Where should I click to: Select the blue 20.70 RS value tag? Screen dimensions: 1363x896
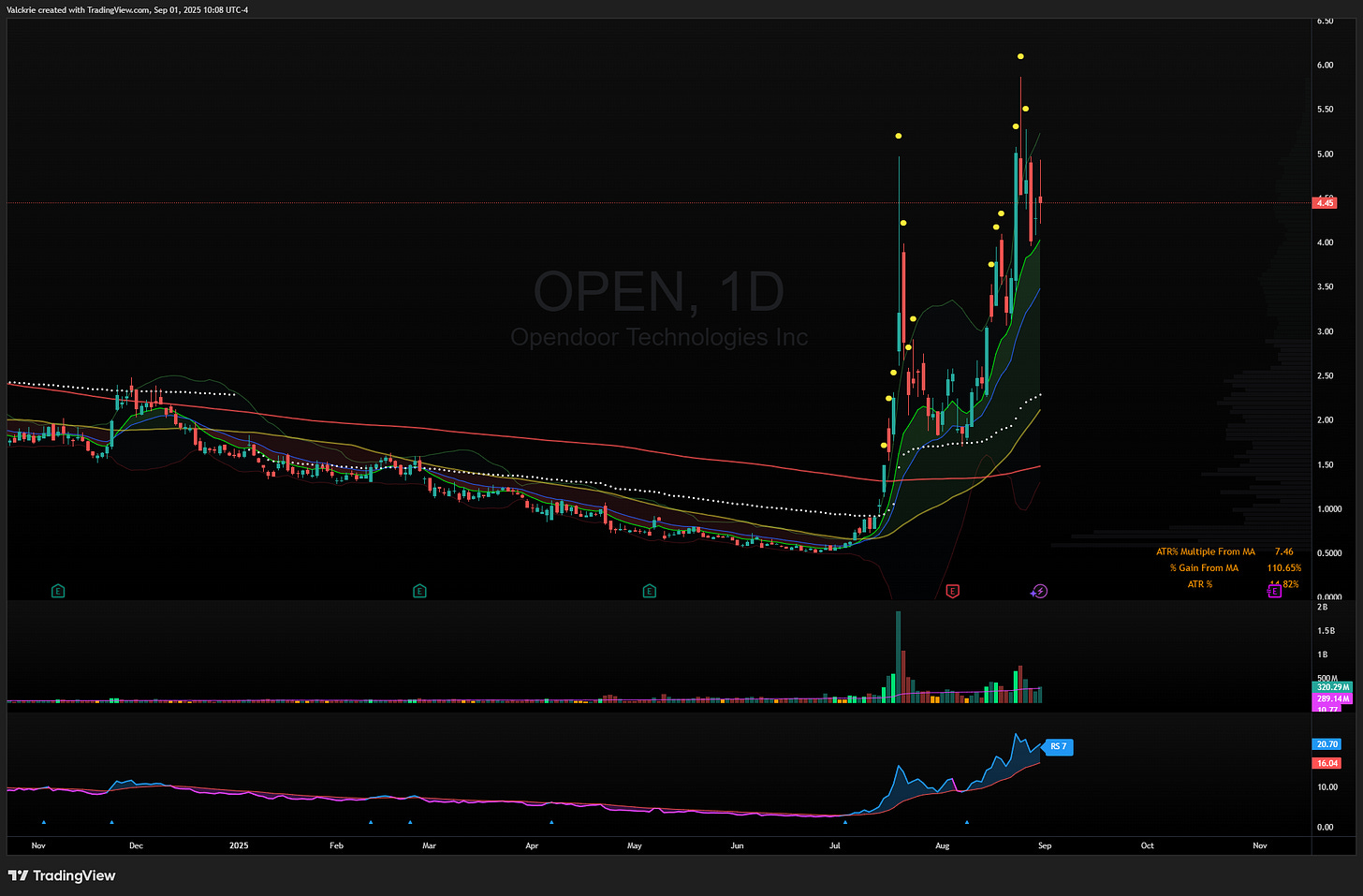tap(1327, 744)
